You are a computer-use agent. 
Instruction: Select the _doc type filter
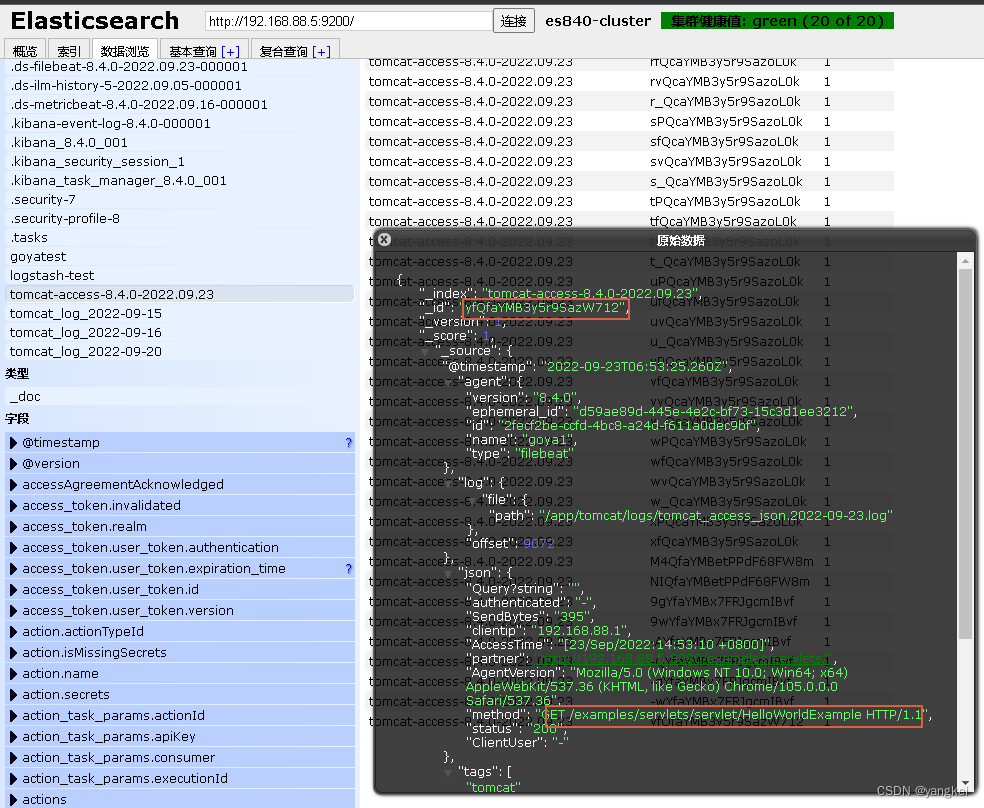coord(28,396)
